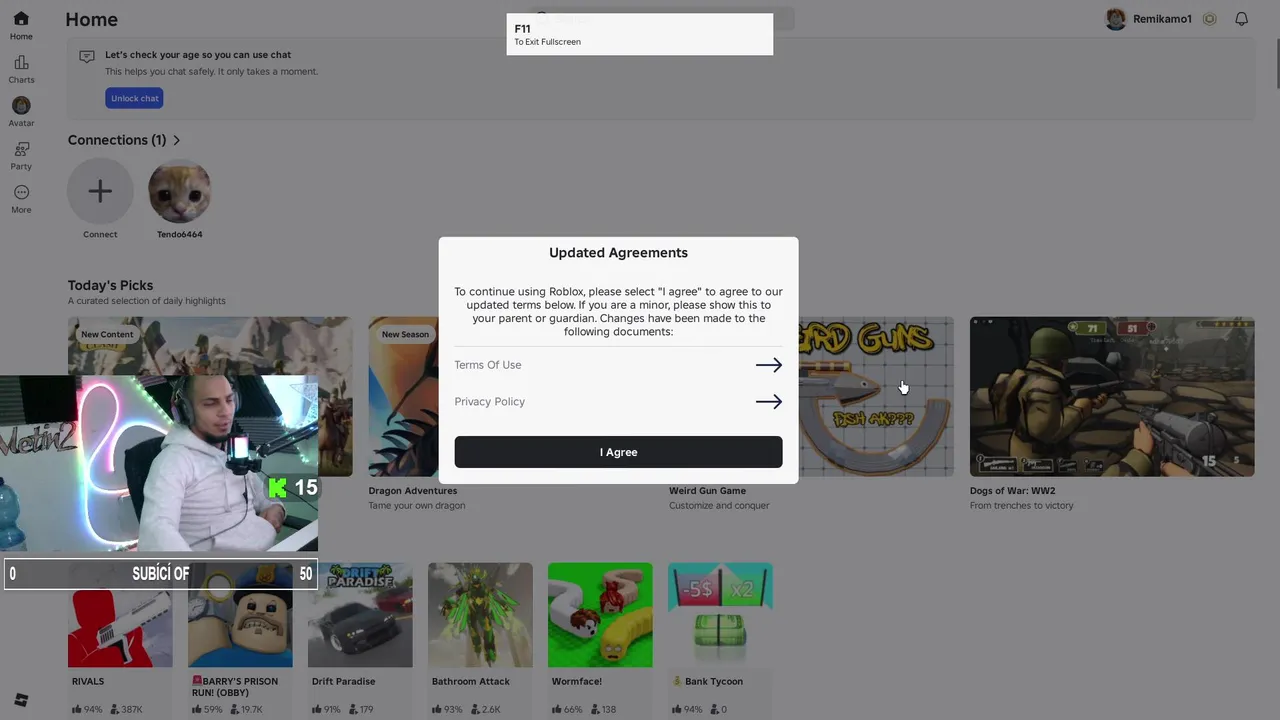
Task: Click the plus Connect button
Action: [x=100, y=191]
